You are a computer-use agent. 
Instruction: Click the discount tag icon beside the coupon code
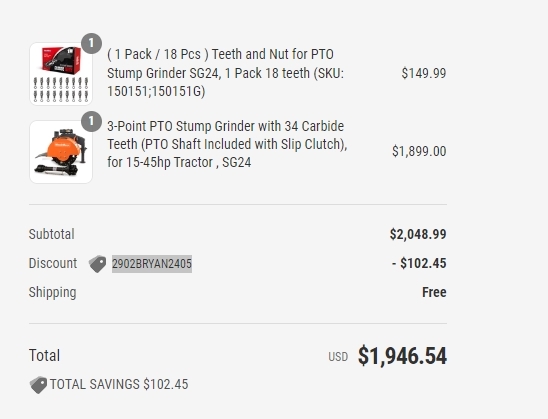pos(98,264)
